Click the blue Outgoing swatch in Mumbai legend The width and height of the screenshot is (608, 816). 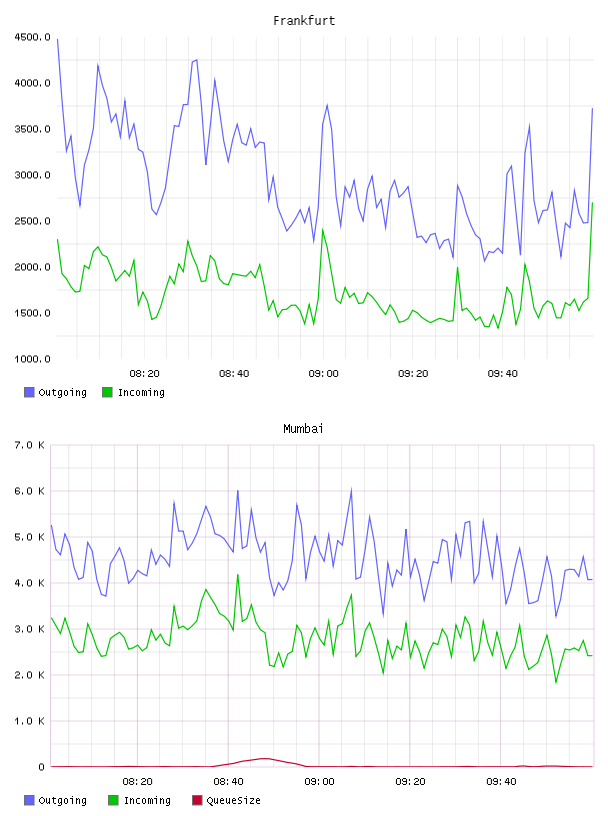click(29, 800)
